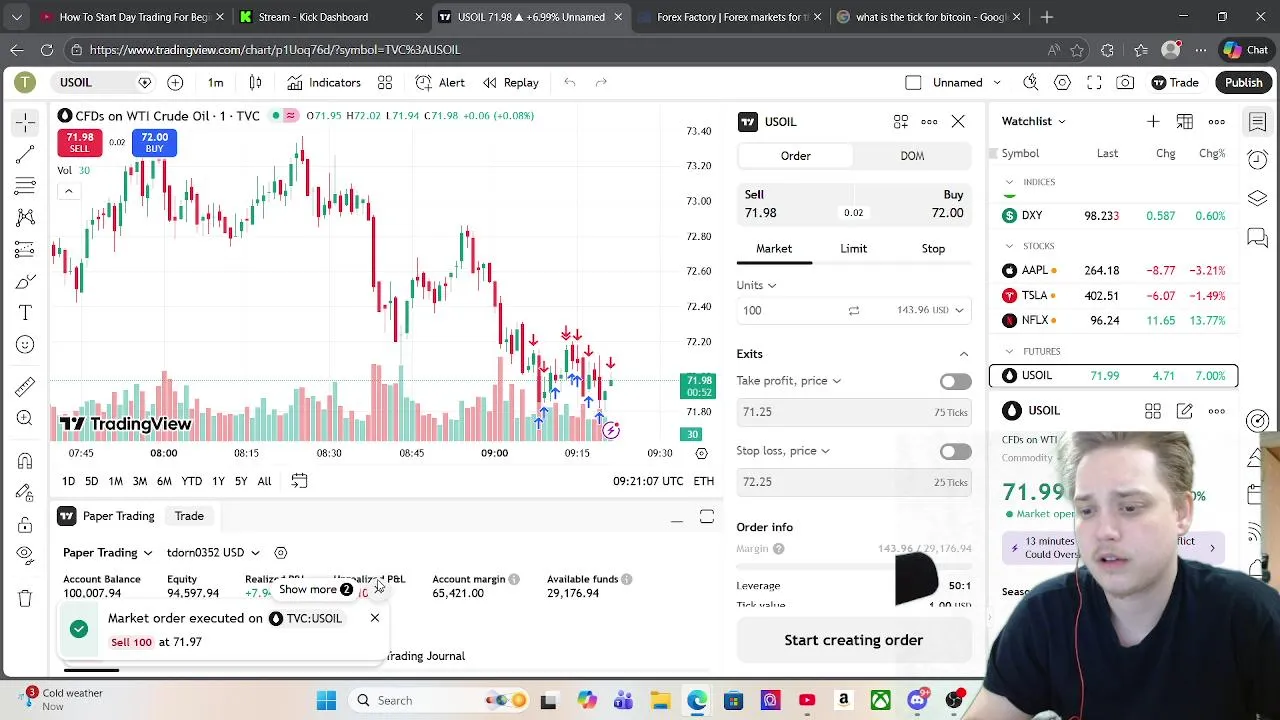Image resolution: width=1280 pixels, height=720 pixels.
Task: Tick the Unnamed layout checkbox
Action: 913,83
